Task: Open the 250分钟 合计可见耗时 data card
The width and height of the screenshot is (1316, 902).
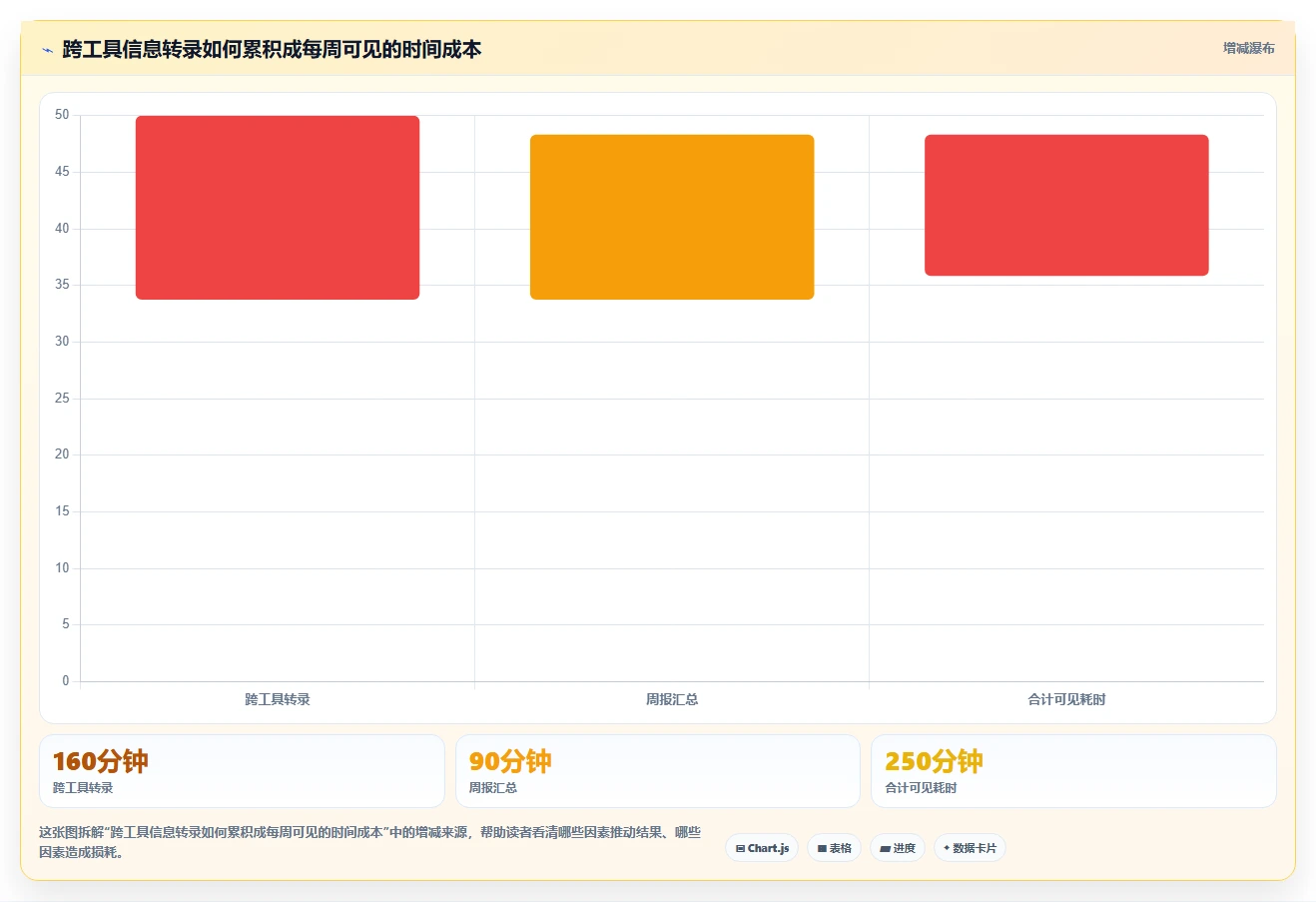Action: 1073,771
